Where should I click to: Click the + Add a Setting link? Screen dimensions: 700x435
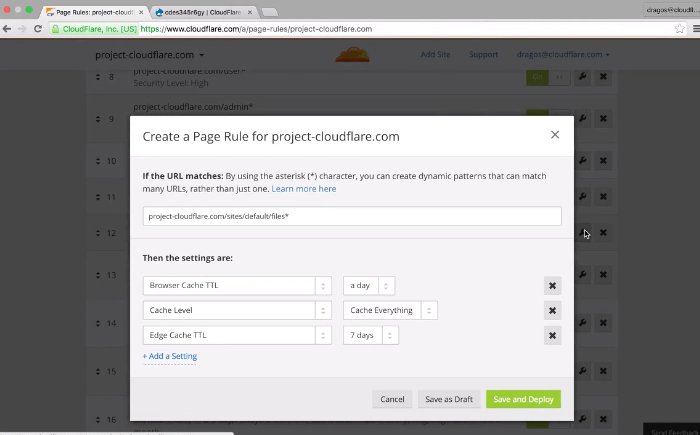170,356
